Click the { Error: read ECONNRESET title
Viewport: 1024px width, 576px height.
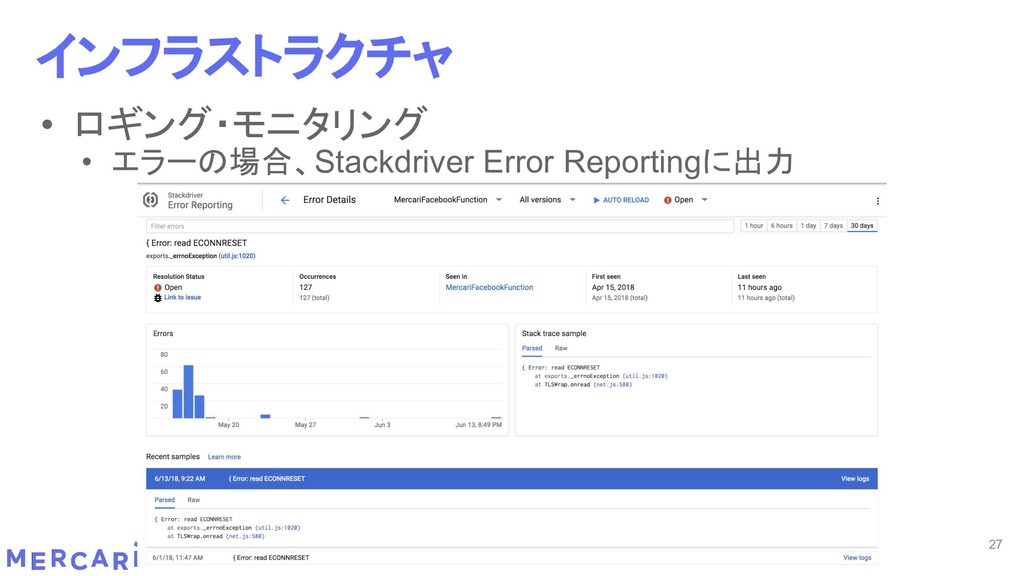[x=197, y=243]
